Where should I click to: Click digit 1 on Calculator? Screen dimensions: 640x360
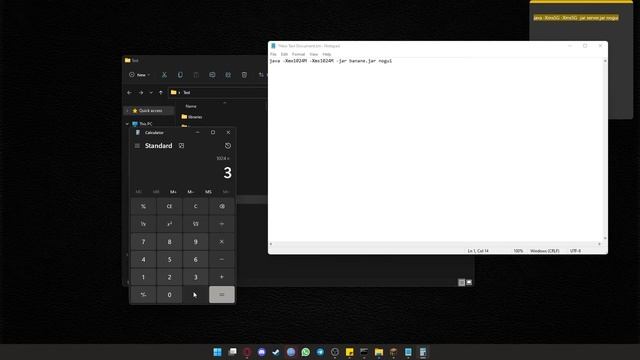pyautogui.click(x=143, y=277)
